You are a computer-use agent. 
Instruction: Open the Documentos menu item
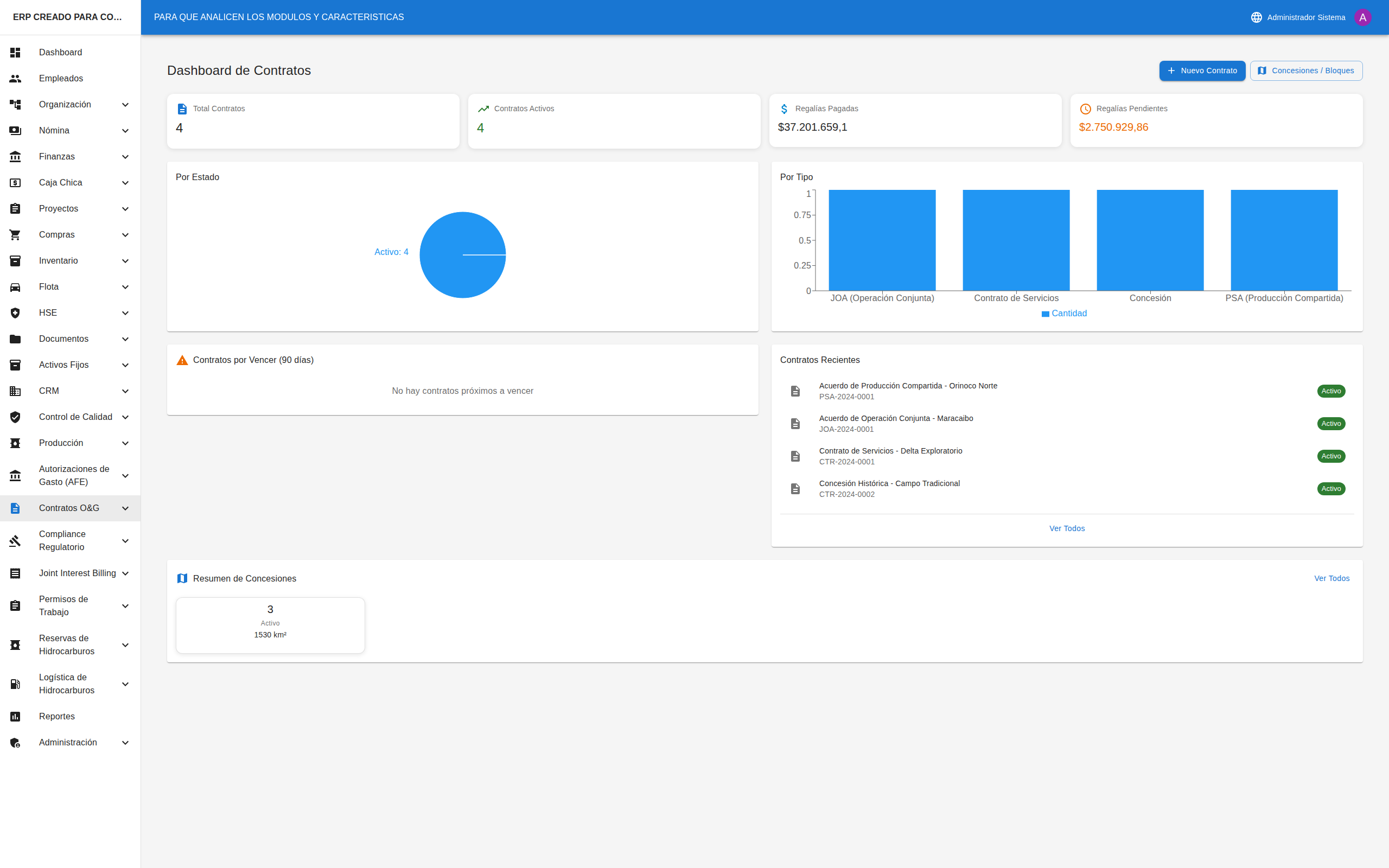(x=69, y=339)
